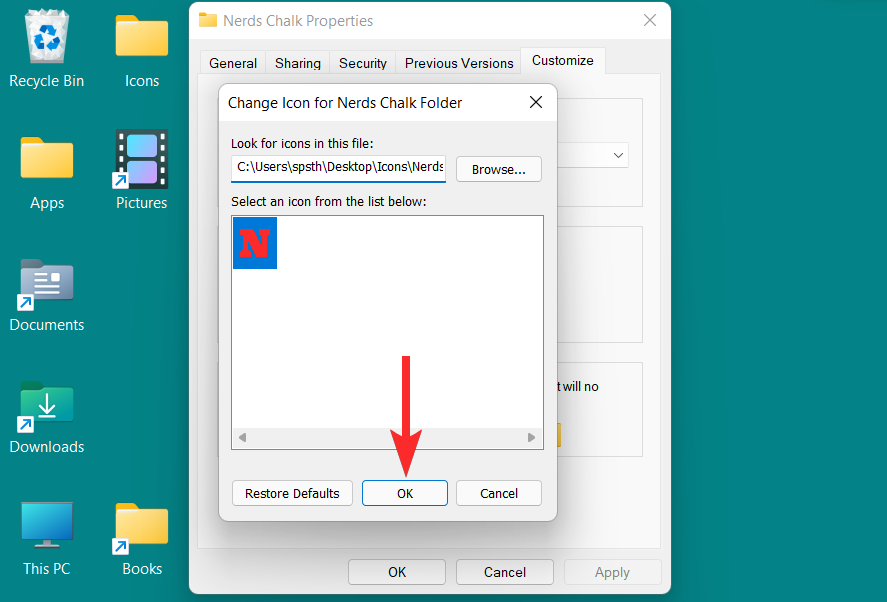Click OK in Change Icon dialog
Screen dimensions: 887x602
click(x=405, y=493)
